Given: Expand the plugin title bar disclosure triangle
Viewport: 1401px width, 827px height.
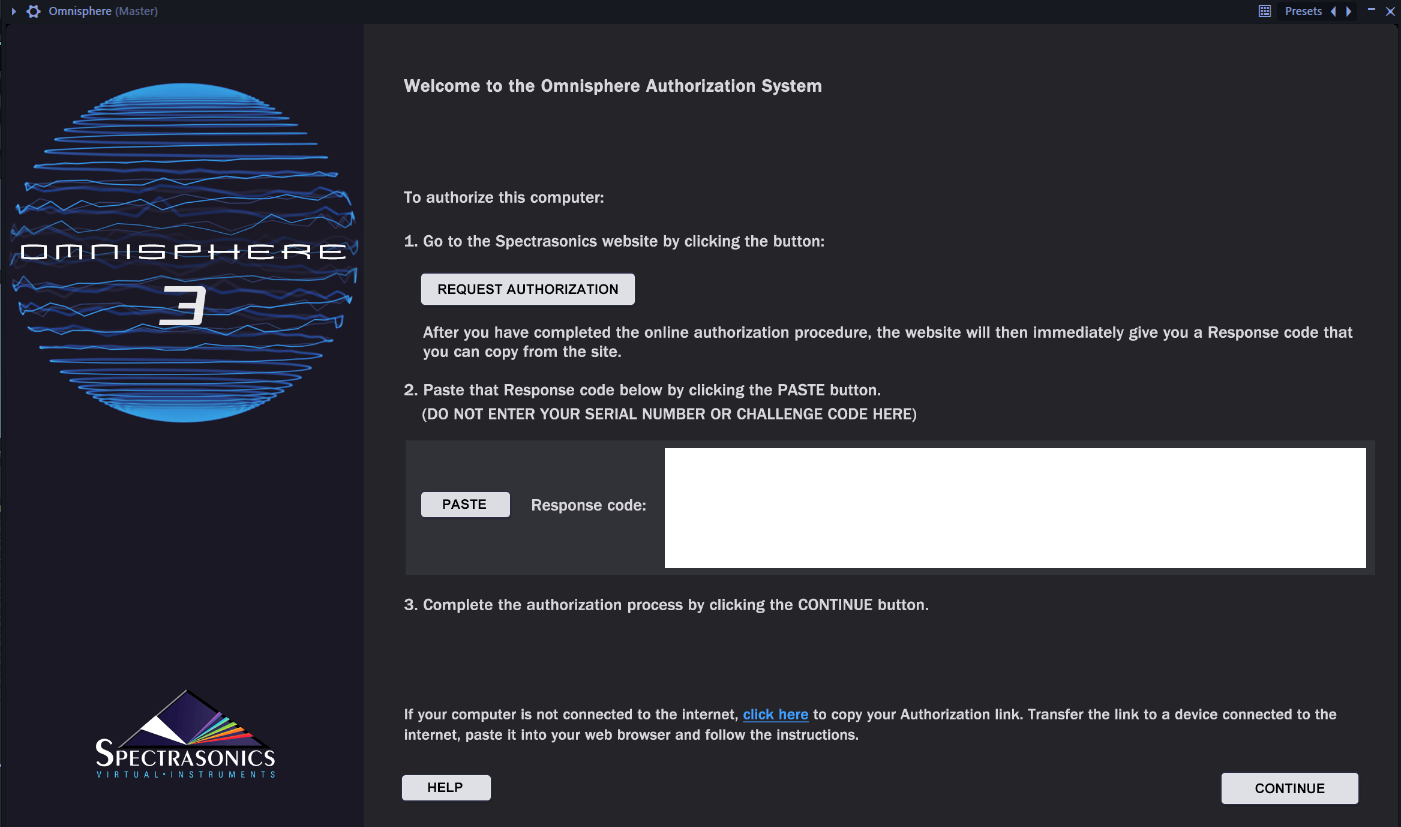Looking at the screenshot, I should click(x=13, y=11).
